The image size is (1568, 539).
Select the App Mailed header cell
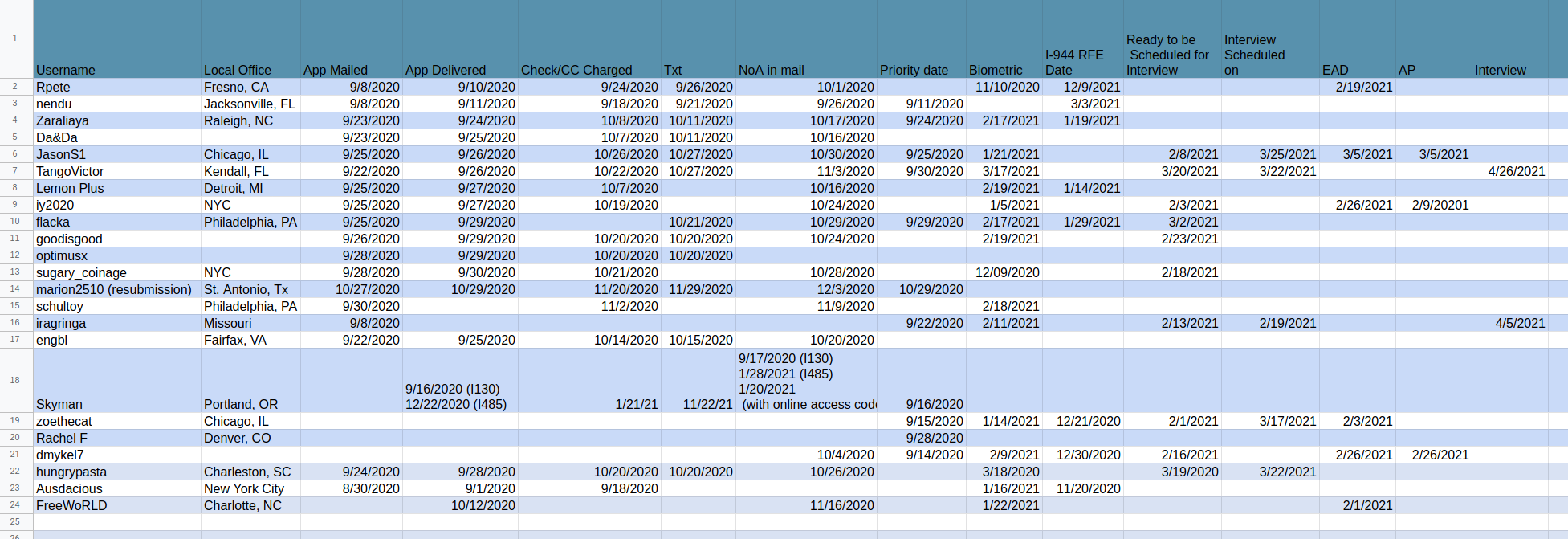coord(352,39)
